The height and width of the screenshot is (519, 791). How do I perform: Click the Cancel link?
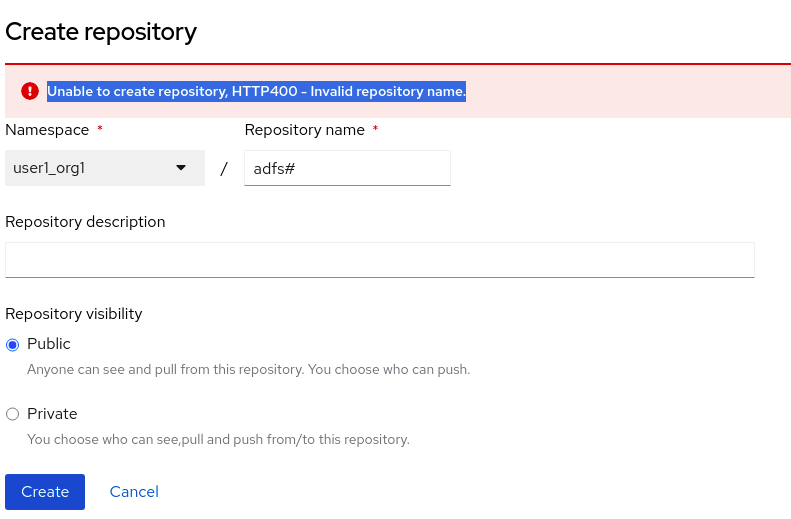click(134, 492)
